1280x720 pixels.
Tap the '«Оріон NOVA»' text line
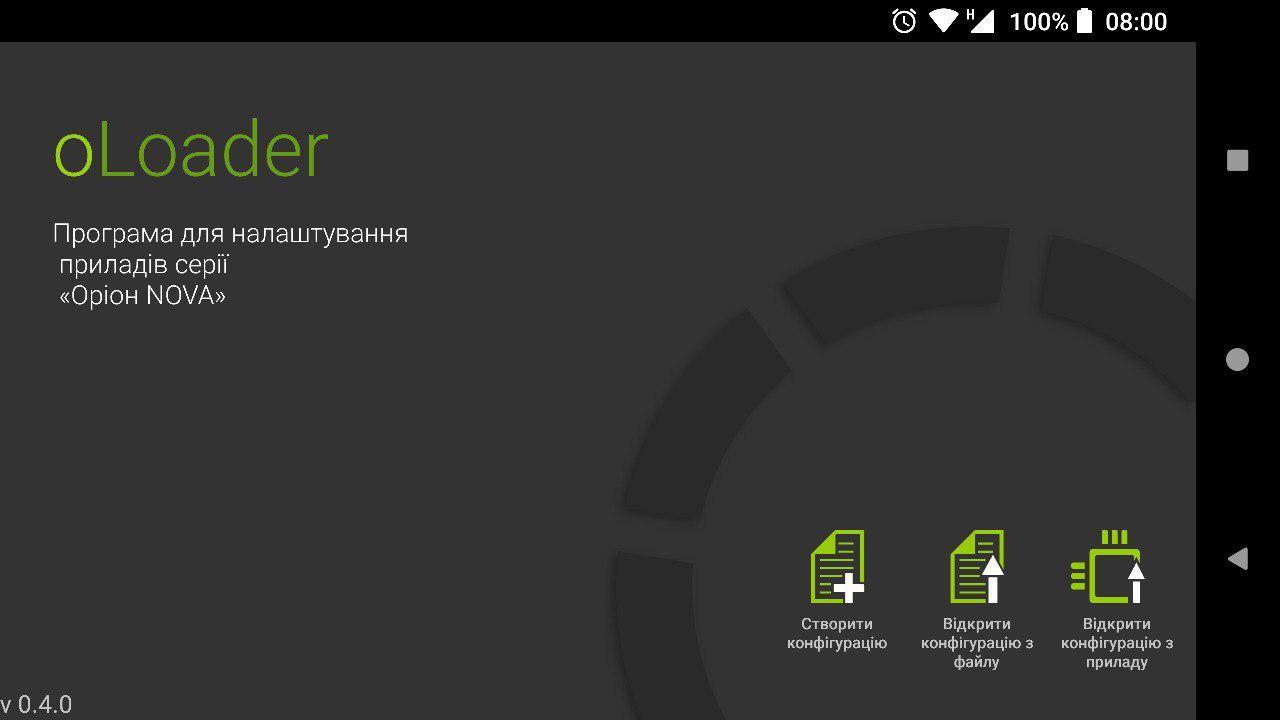point(142,296)
